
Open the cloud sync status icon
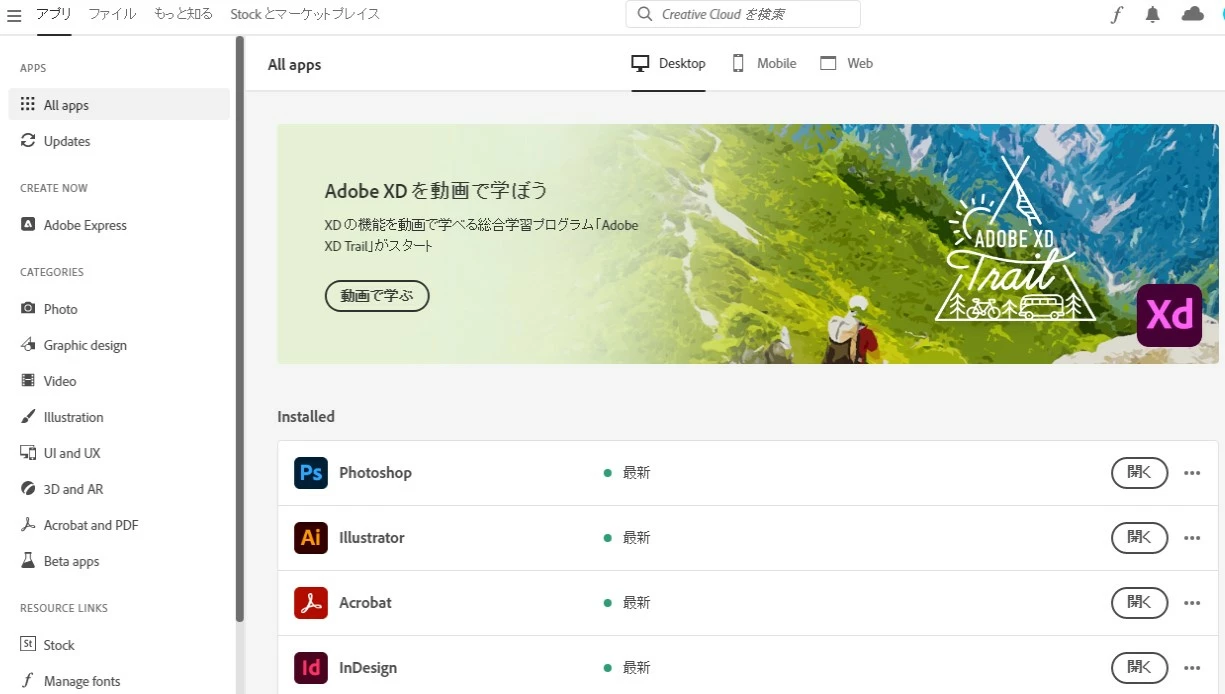coord(1192,14)
